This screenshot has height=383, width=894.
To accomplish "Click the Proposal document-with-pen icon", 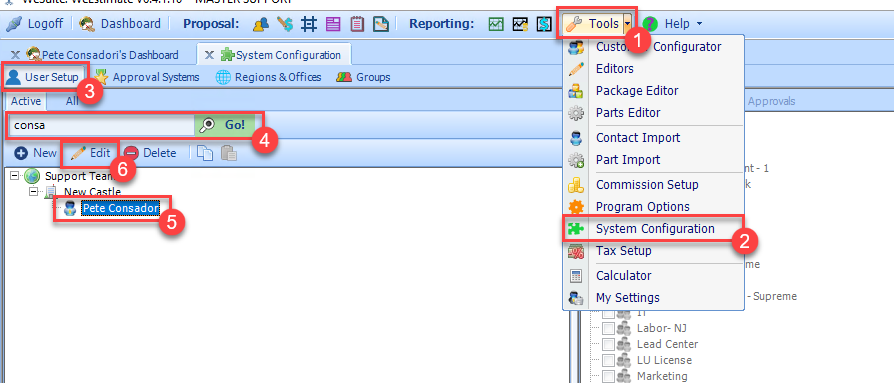I will [x=381, y=24].
